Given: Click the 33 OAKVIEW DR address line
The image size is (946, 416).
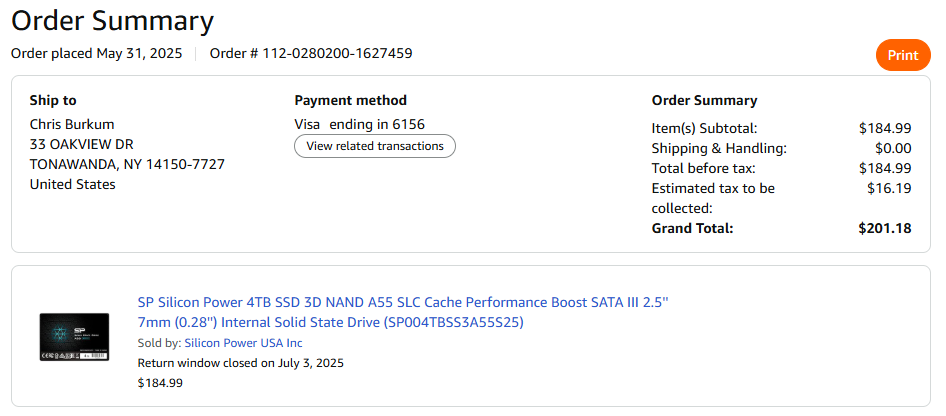Looking at the screenshot, I should coord(81,144).
